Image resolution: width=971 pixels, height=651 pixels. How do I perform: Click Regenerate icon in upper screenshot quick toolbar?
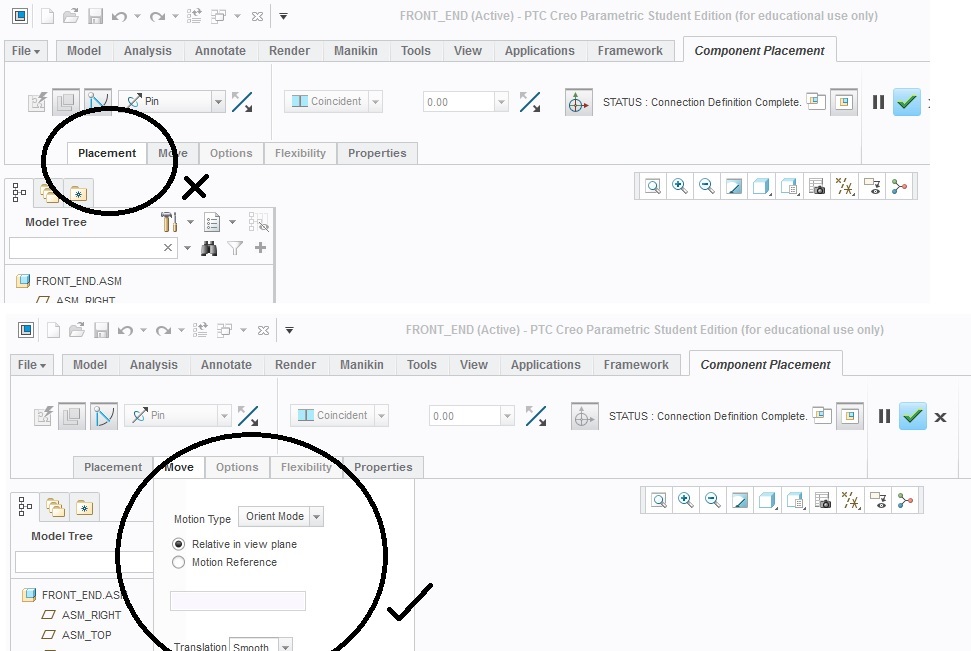194,16
